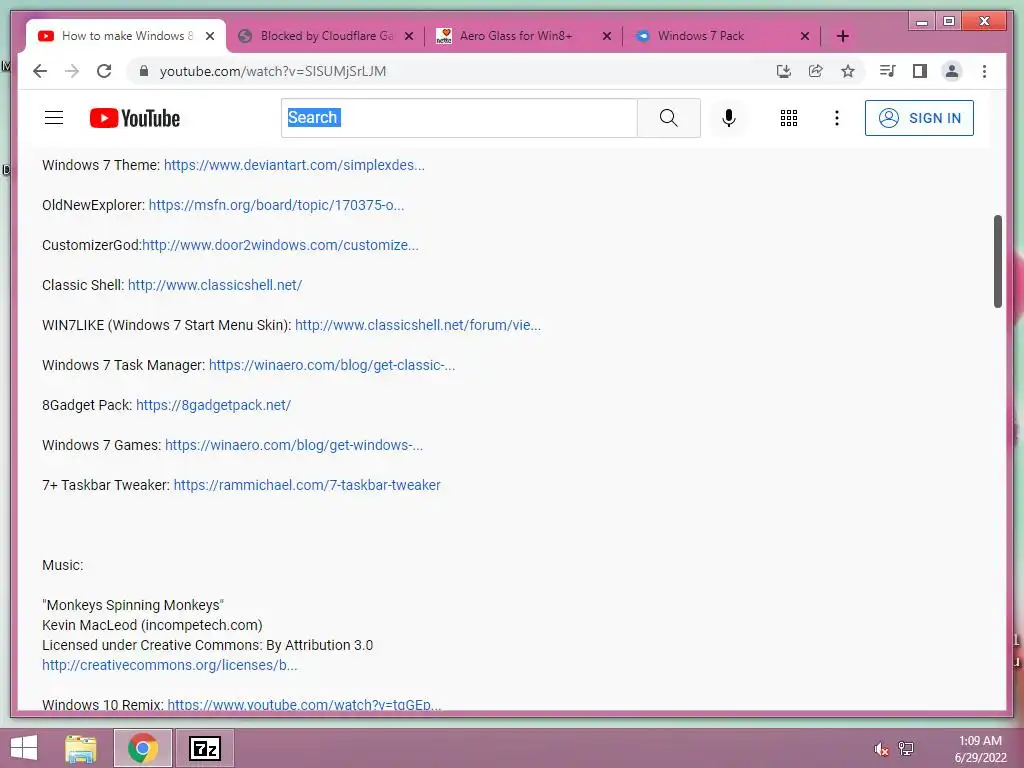
Task: Launch File Explorer from the taskbar
Action: click(81, 748)
